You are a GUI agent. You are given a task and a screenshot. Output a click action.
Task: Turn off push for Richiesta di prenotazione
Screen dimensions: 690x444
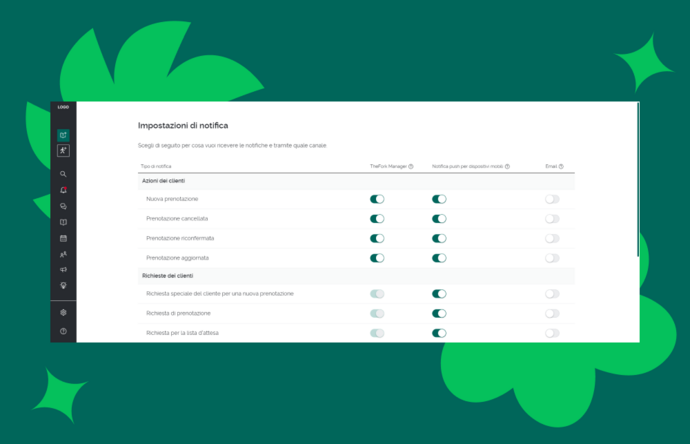439,313
